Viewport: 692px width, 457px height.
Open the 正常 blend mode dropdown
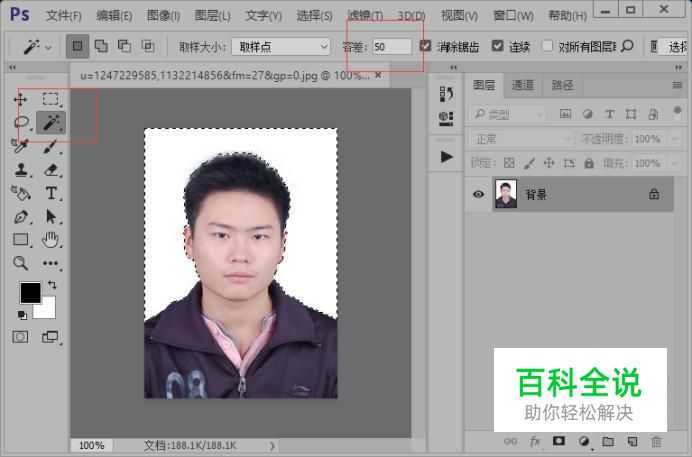[521, 139]
